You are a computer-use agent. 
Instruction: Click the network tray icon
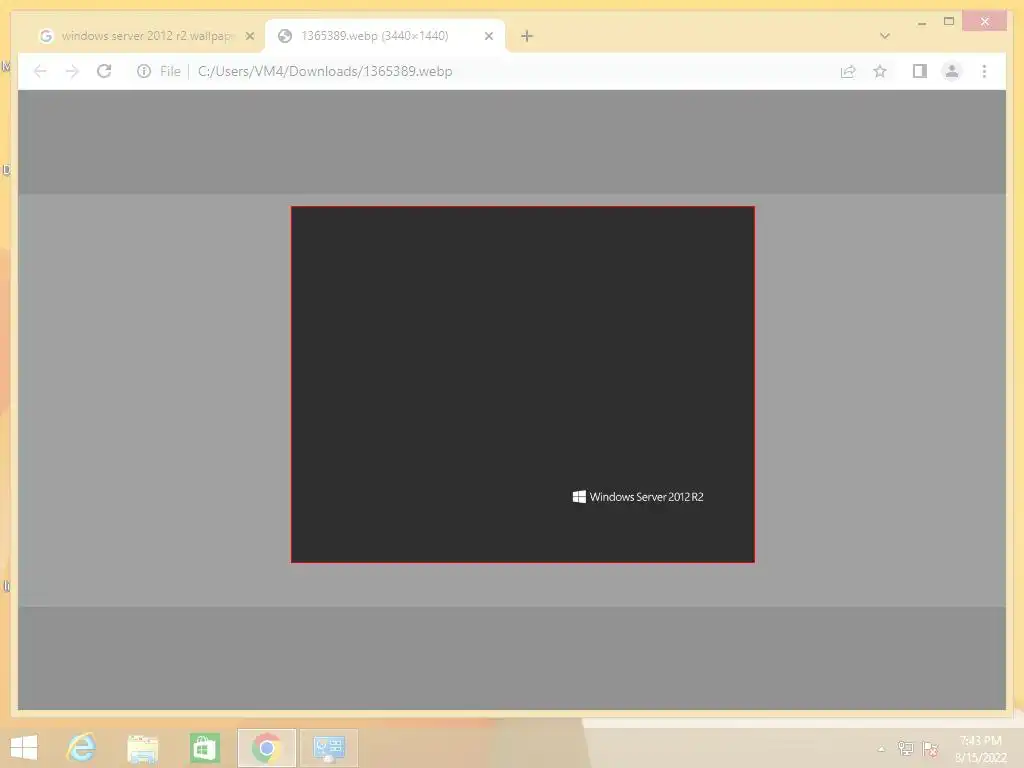905,748
